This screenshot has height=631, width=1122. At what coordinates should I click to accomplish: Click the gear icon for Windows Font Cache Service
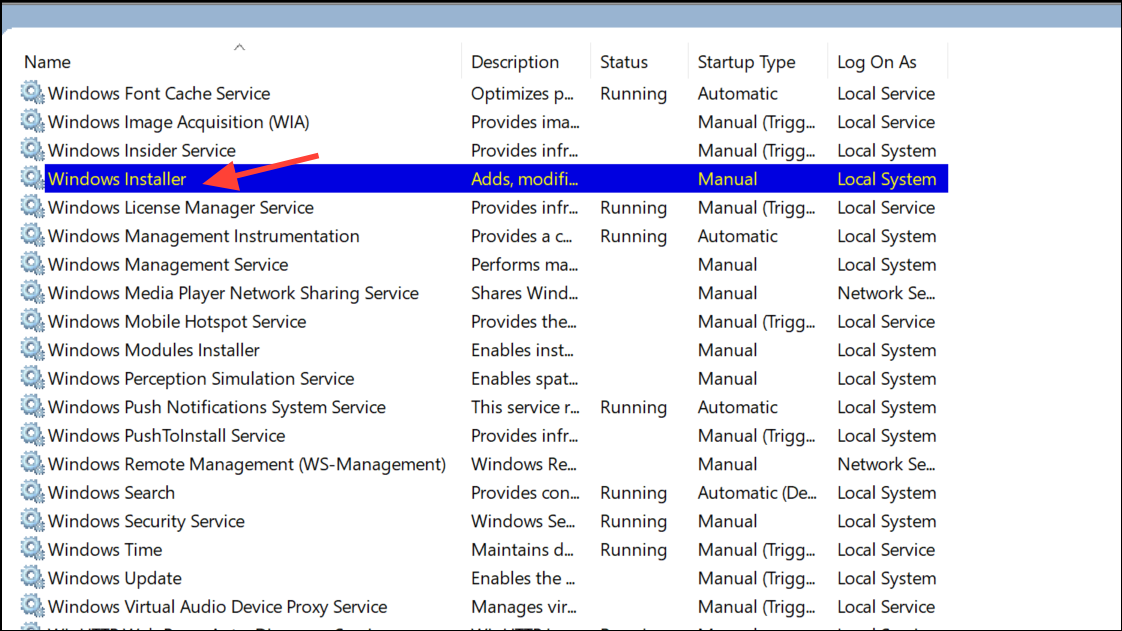32,92
